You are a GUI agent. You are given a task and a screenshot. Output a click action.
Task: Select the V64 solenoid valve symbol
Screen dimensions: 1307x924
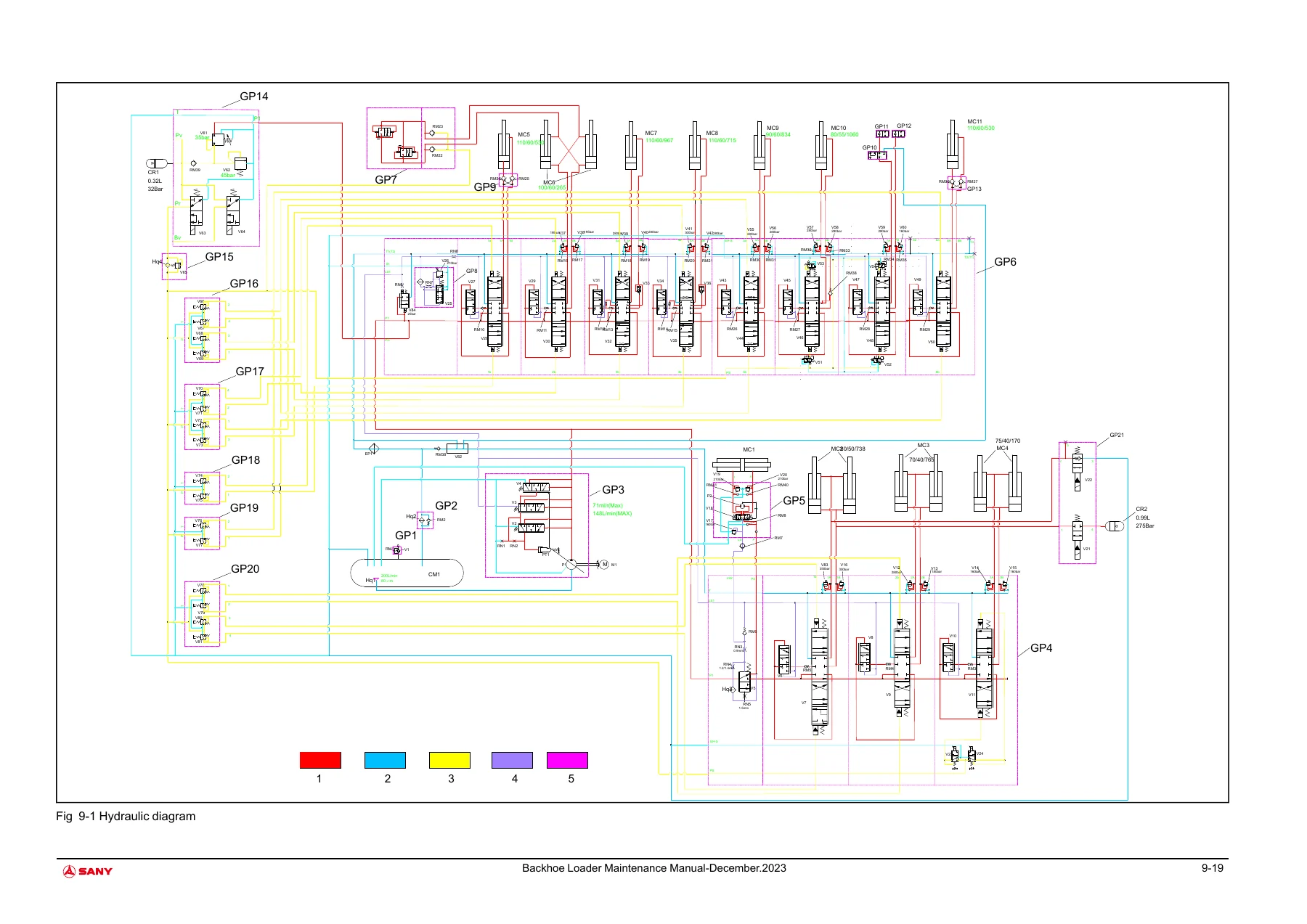[x=233, y=210]
